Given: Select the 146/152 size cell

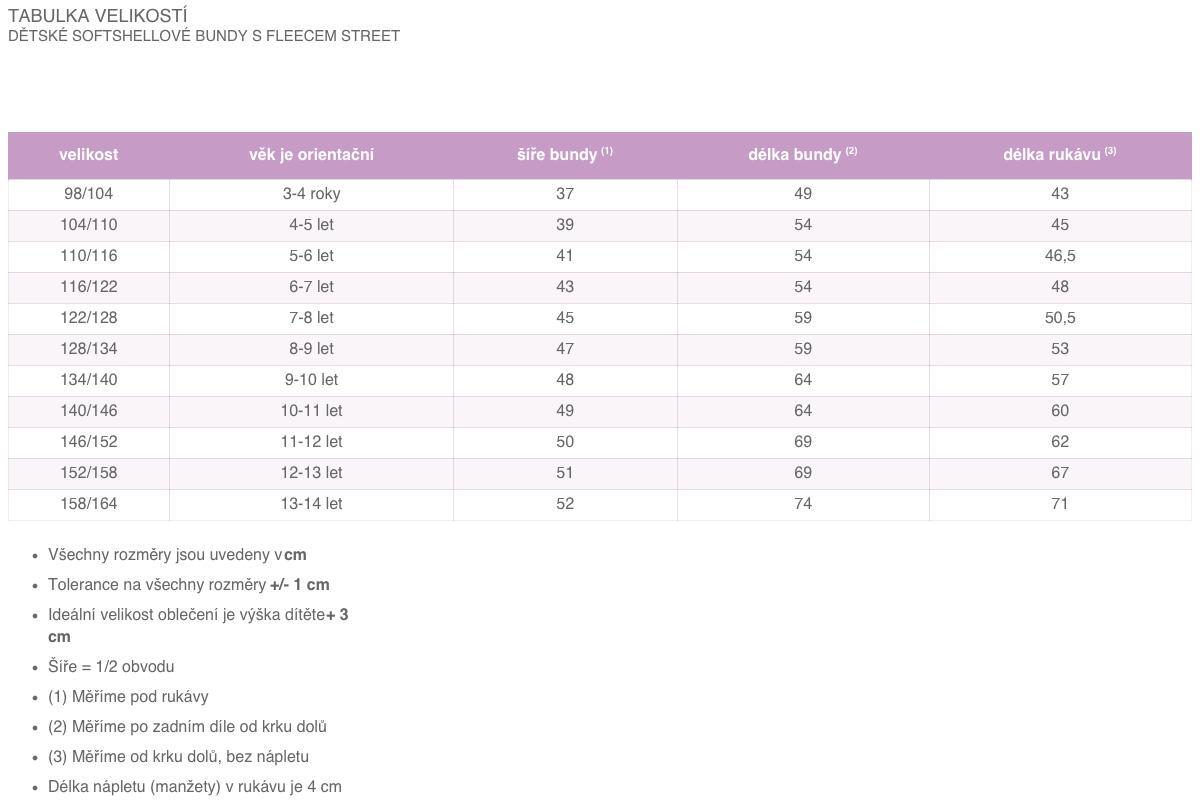Looking at the screenshot, I should 89,442.
